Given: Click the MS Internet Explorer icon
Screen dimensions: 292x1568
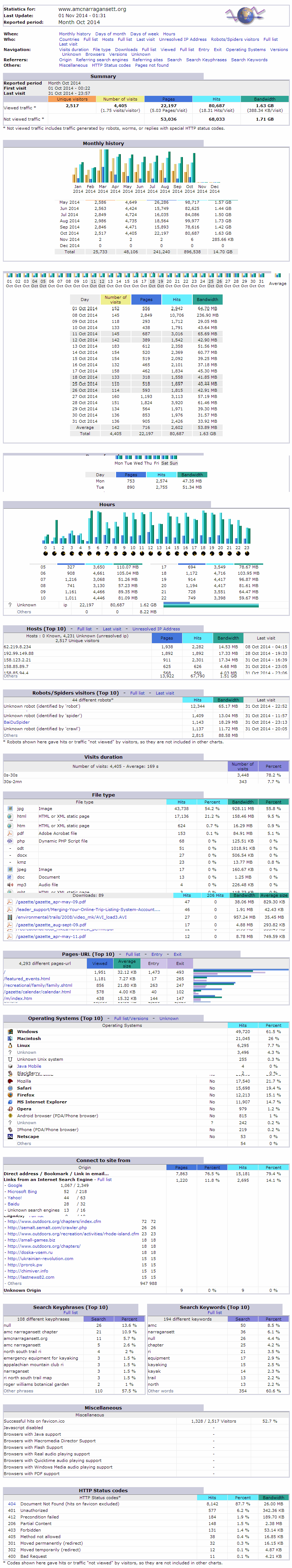Looking at the screenshot, I should tap(10, 1102).
